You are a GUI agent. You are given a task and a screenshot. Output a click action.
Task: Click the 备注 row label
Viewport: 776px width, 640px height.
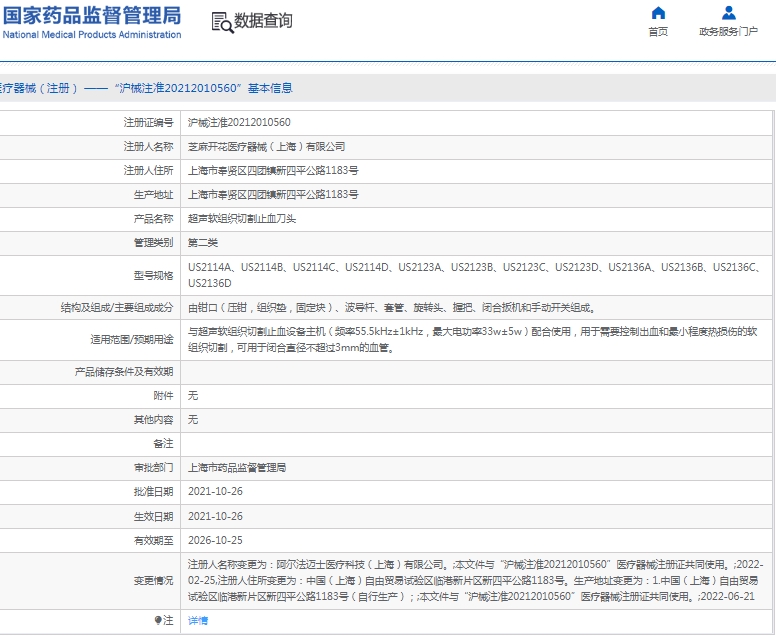163,443
